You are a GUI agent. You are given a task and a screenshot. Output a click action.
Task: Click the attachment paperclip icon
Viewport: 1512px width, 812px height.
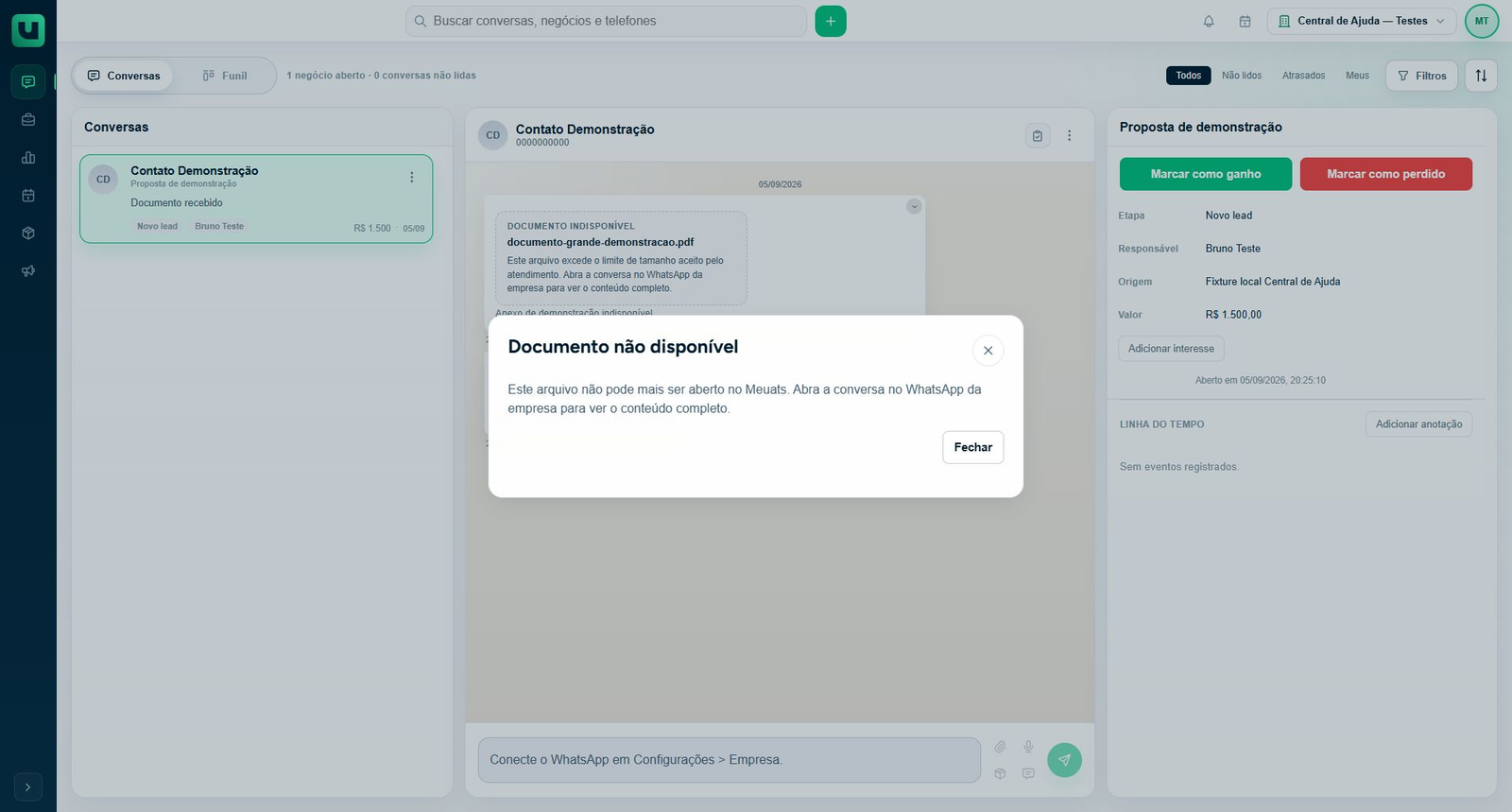(1000, 747)
